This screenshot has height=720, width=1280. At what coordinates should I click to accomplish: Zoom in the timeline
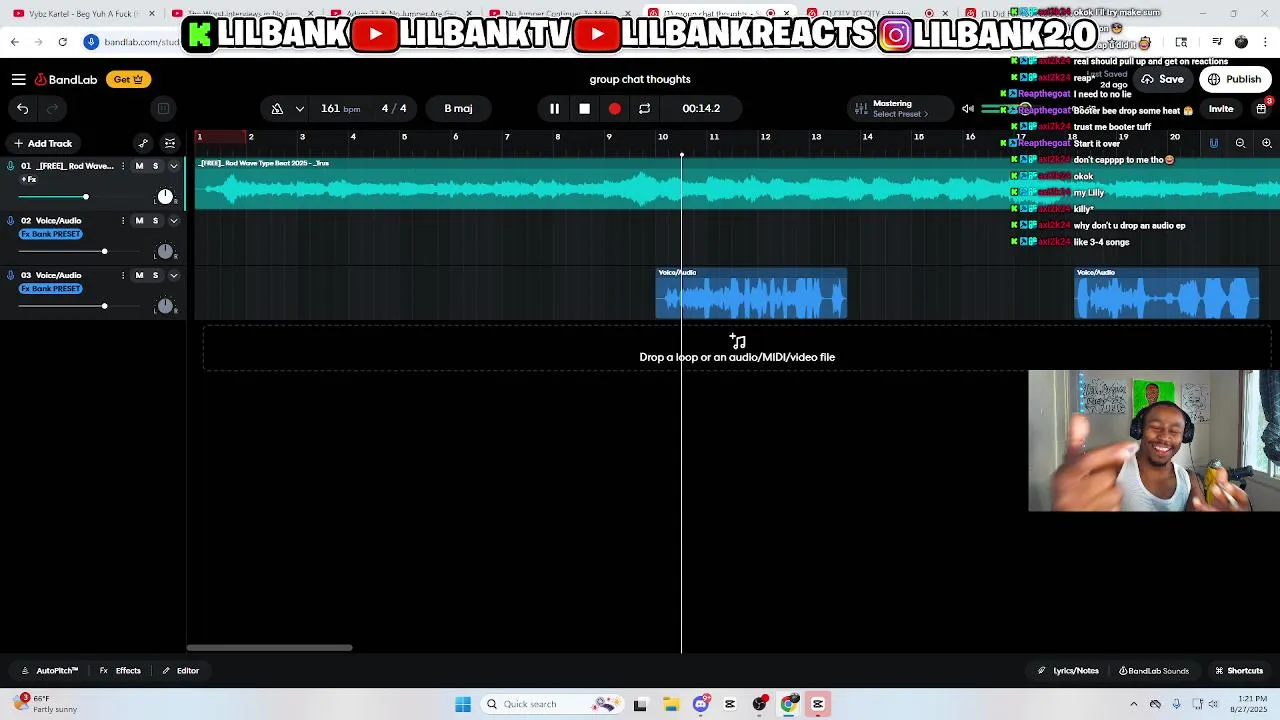pyautogui.click(x=1266, y=143)
